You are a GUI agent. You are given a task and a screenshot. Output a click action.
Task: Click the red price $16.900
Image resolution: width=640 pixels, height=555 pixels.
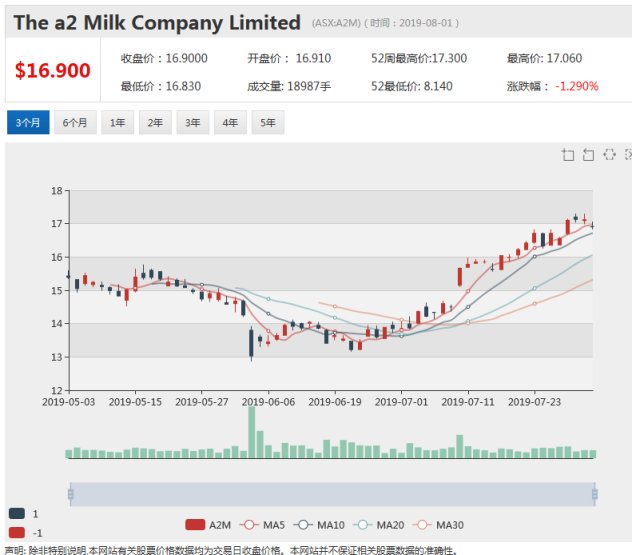[x=53, y=70]
